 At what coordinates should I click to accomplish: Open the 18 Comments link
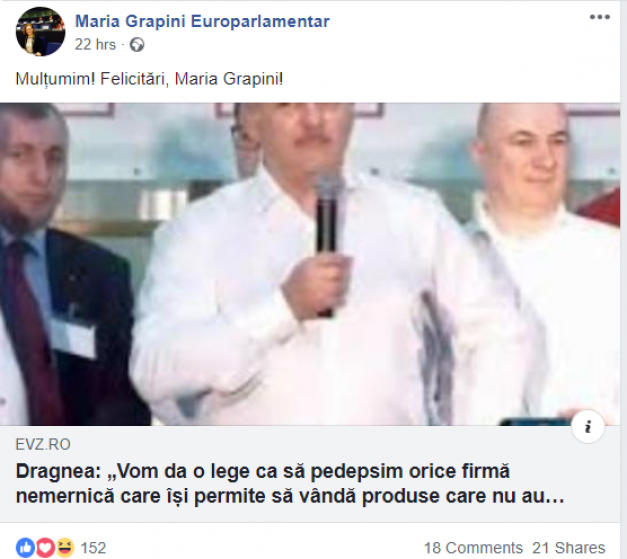[x=473, y=548]
